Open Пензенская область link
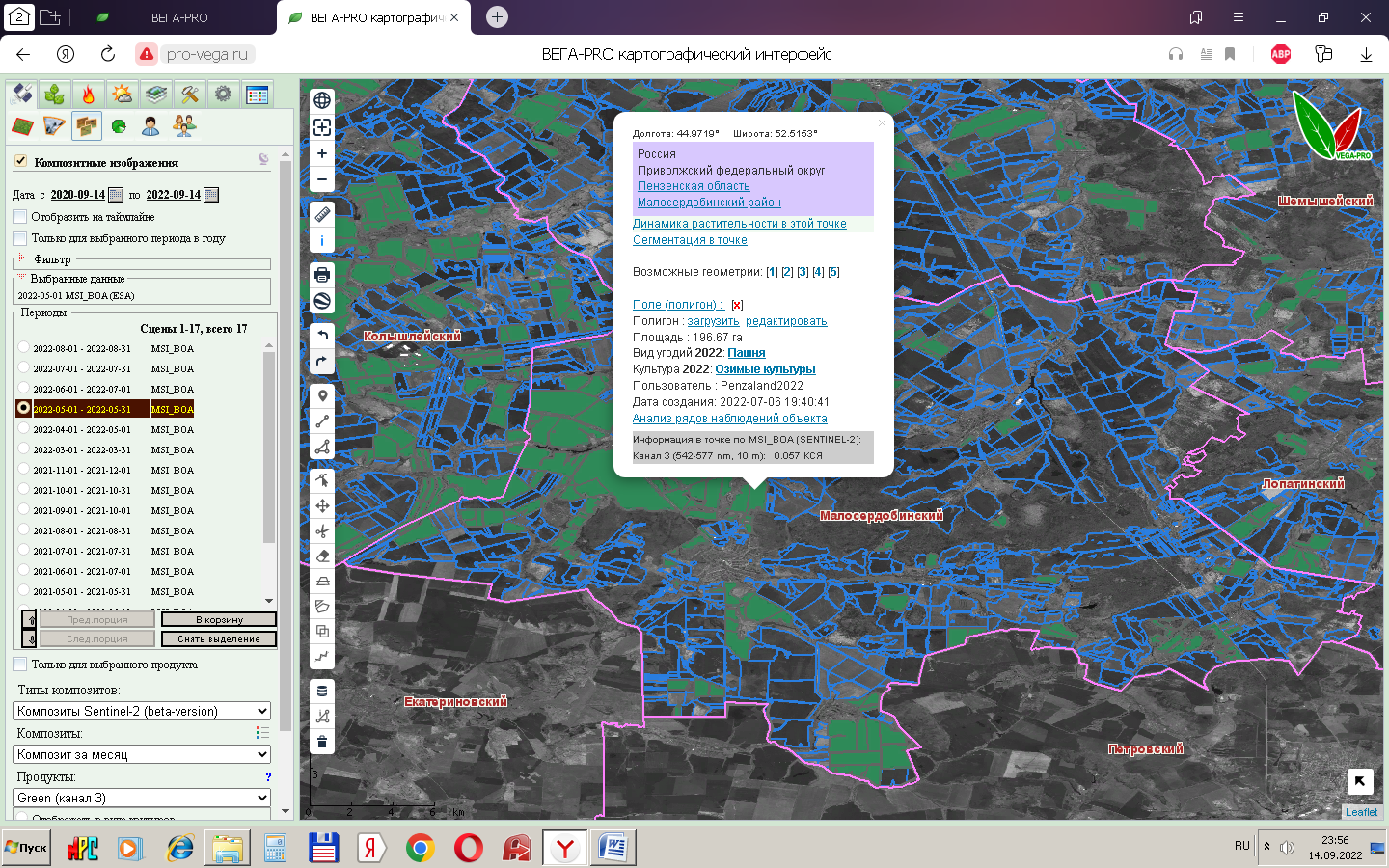The image size is (1389, 868). tap(694, 186)
